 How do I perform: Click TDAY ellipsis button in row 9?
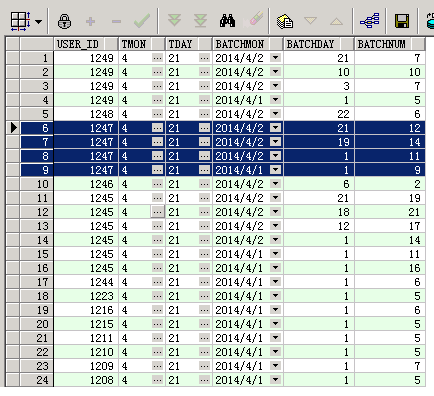[204, 170]
